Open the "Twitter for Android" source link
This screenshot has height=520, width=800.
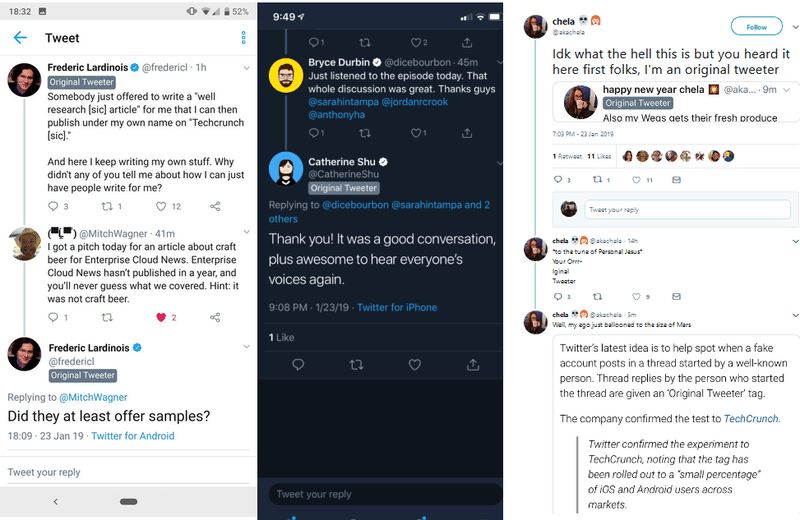point(132,436)
